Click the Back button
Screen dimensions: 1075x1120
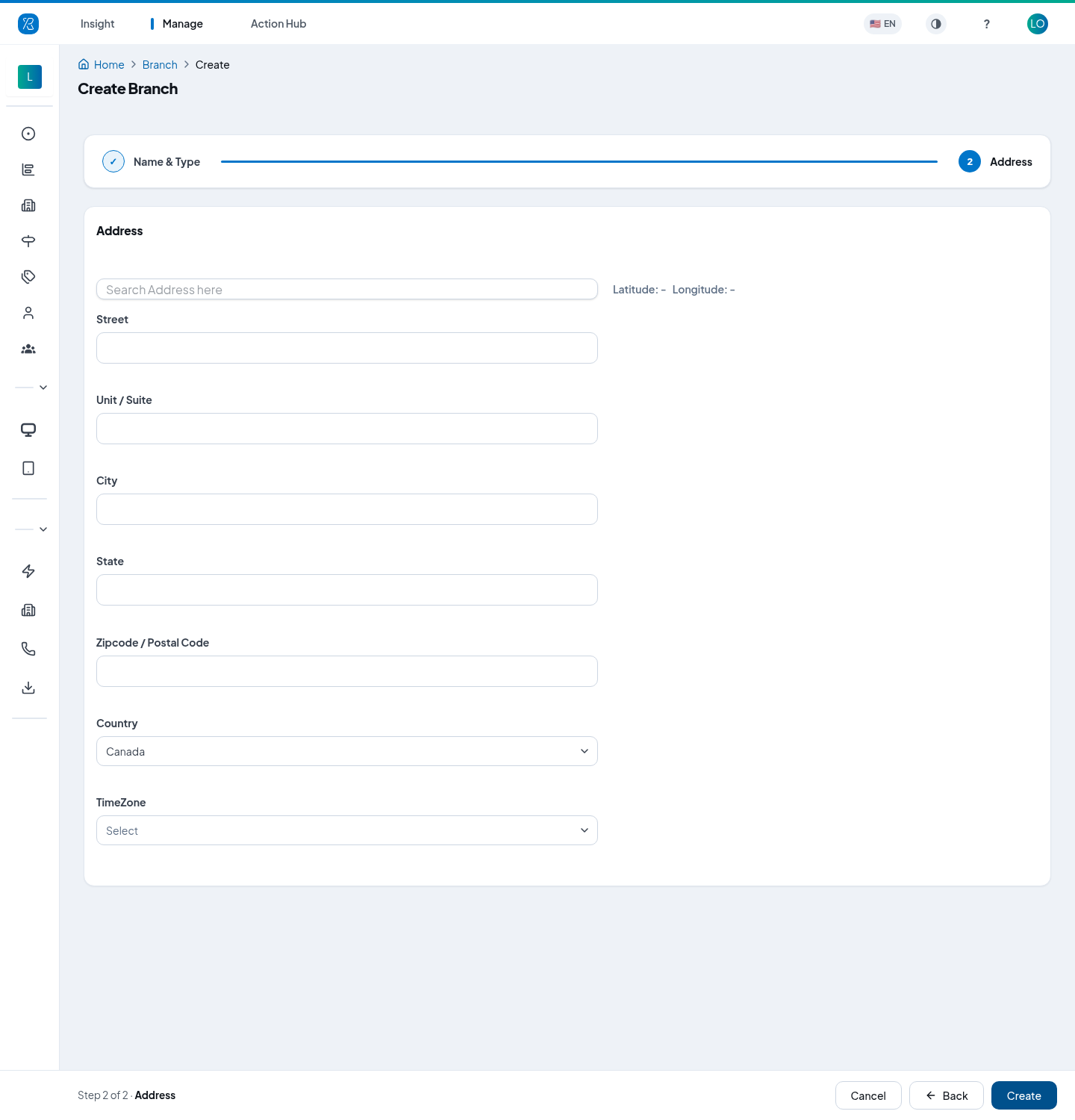point(947,1095)
